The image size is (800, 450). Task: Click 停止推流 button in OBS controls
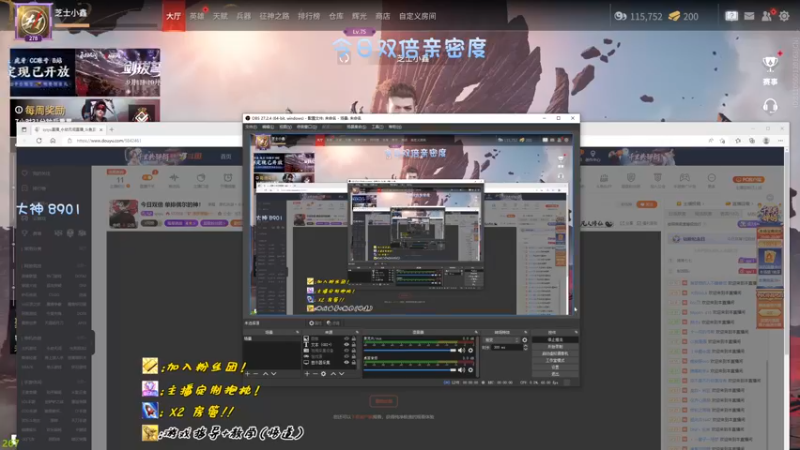(555, 339)
